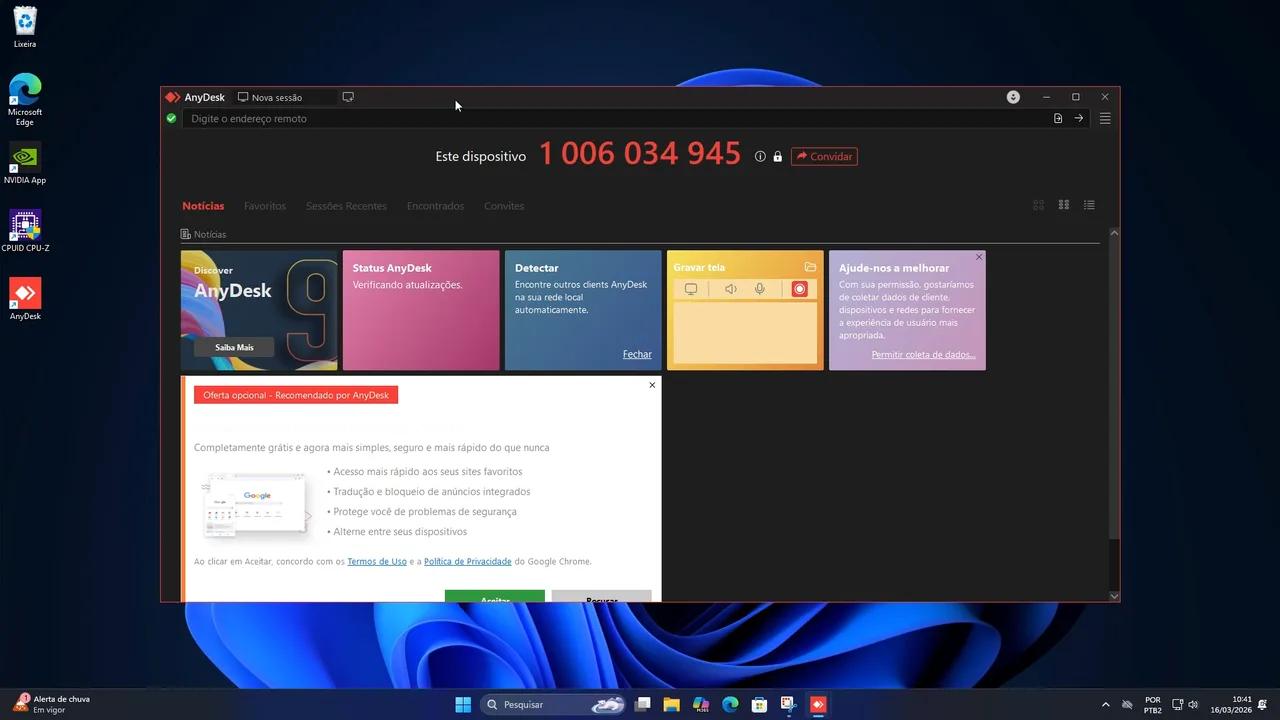Click the Discover AnyDesk 9 card image

tap(259, 310)
